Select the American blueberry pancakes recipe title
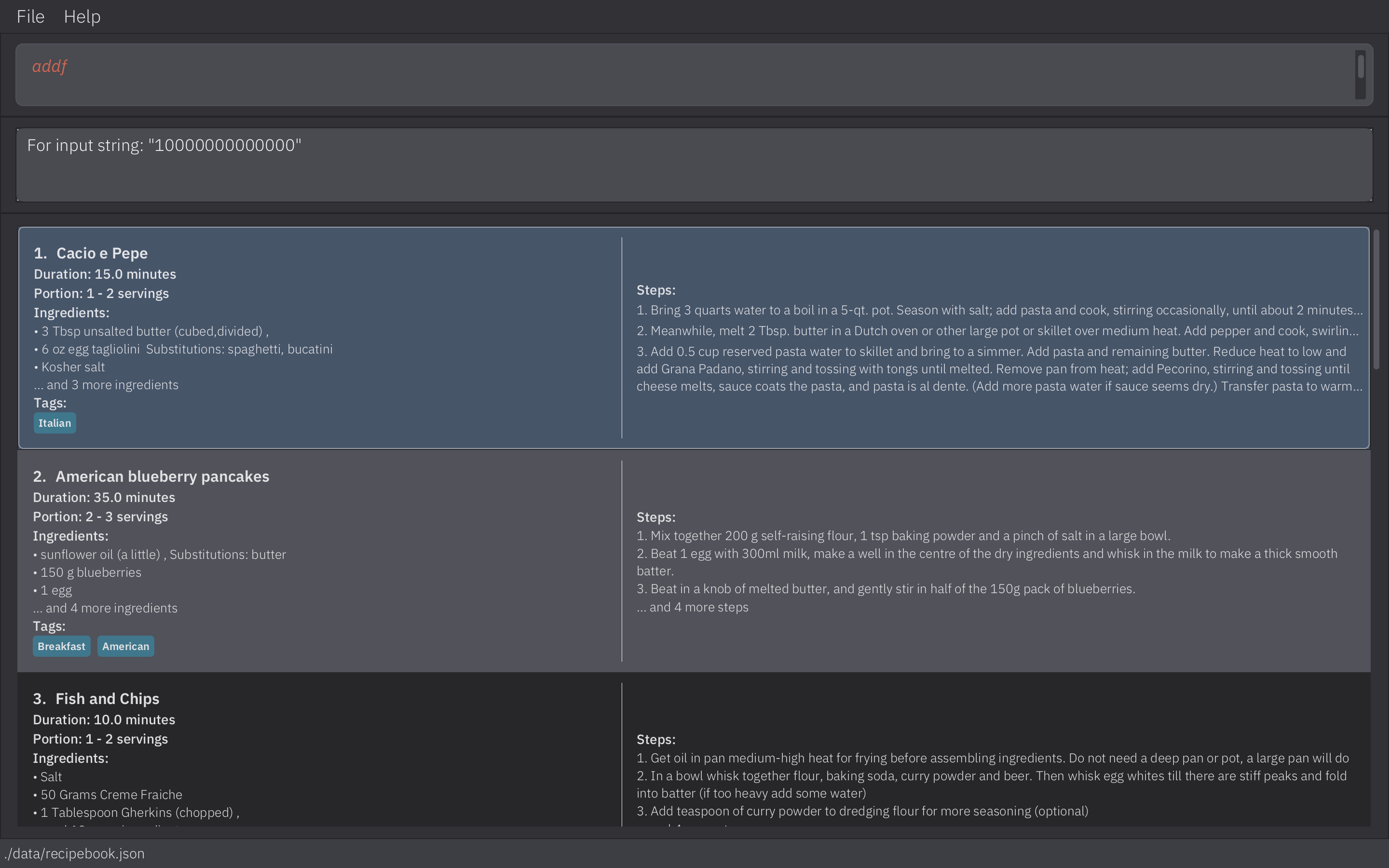This screenshot has height=868, width=1389. pyautogui.click(x=162, y=476)
